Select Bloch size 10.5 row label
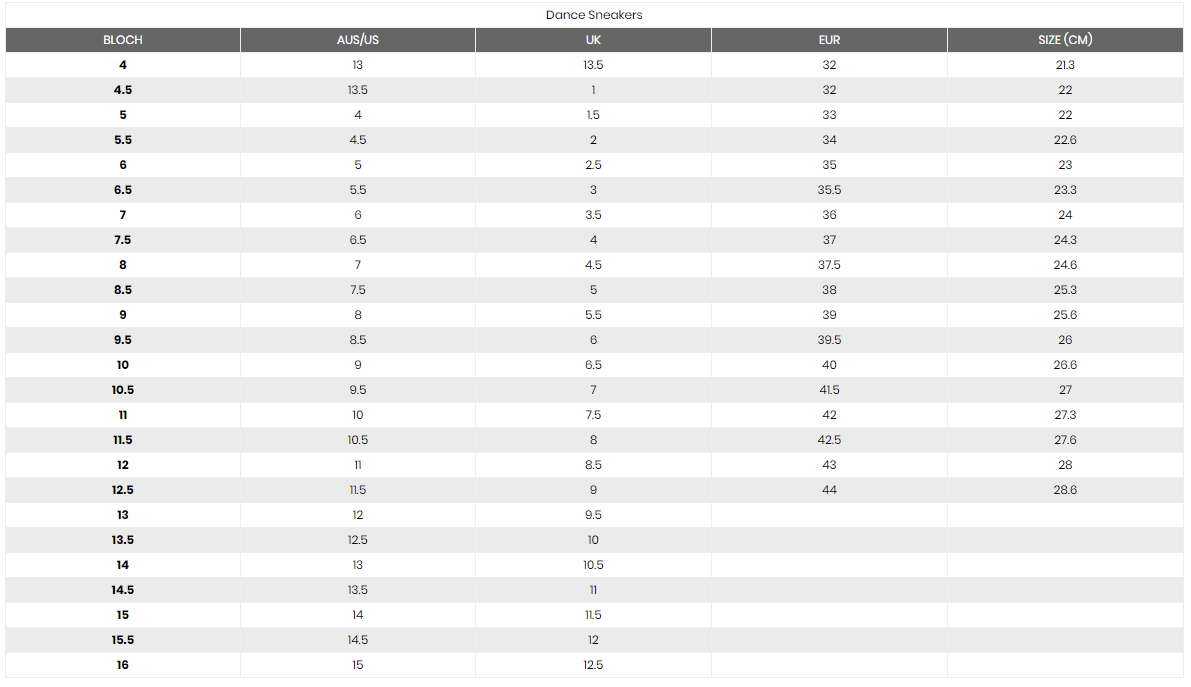 (x=122, y=390)
